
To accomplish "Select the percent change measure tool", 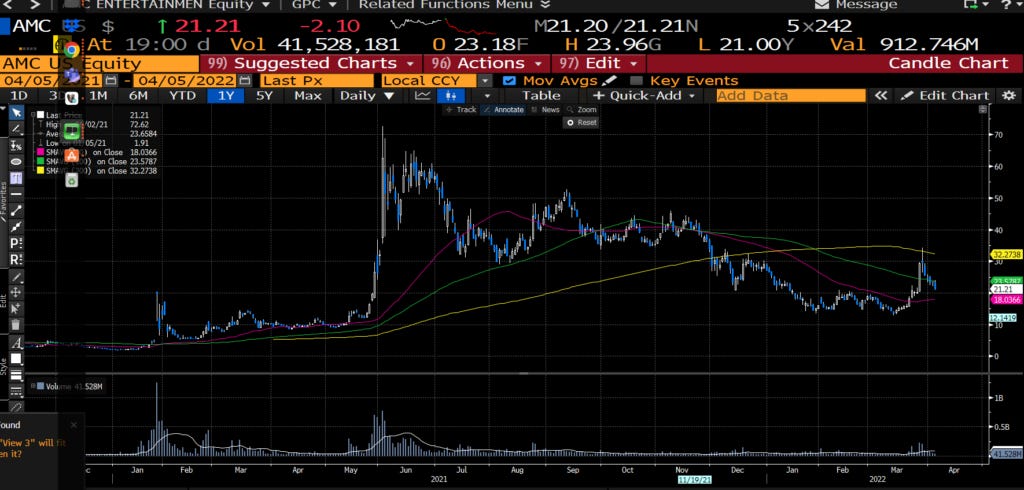I will 16,146.
